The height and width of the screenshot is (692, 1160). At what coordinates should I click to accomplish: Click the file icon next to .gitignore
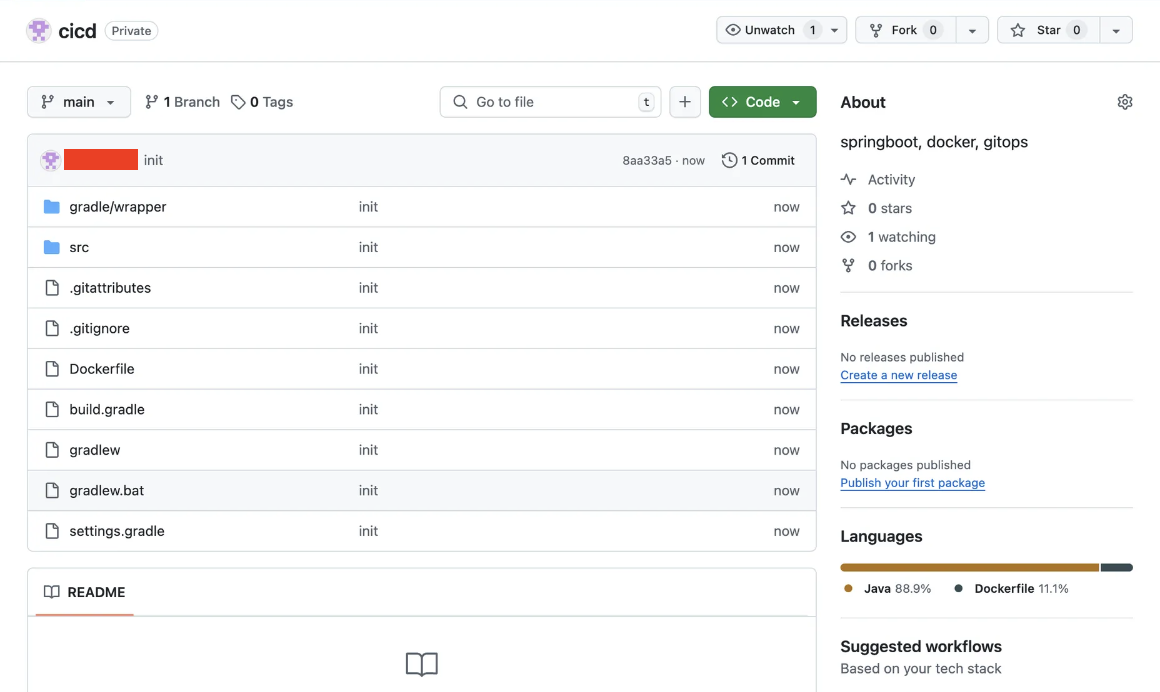52,329
